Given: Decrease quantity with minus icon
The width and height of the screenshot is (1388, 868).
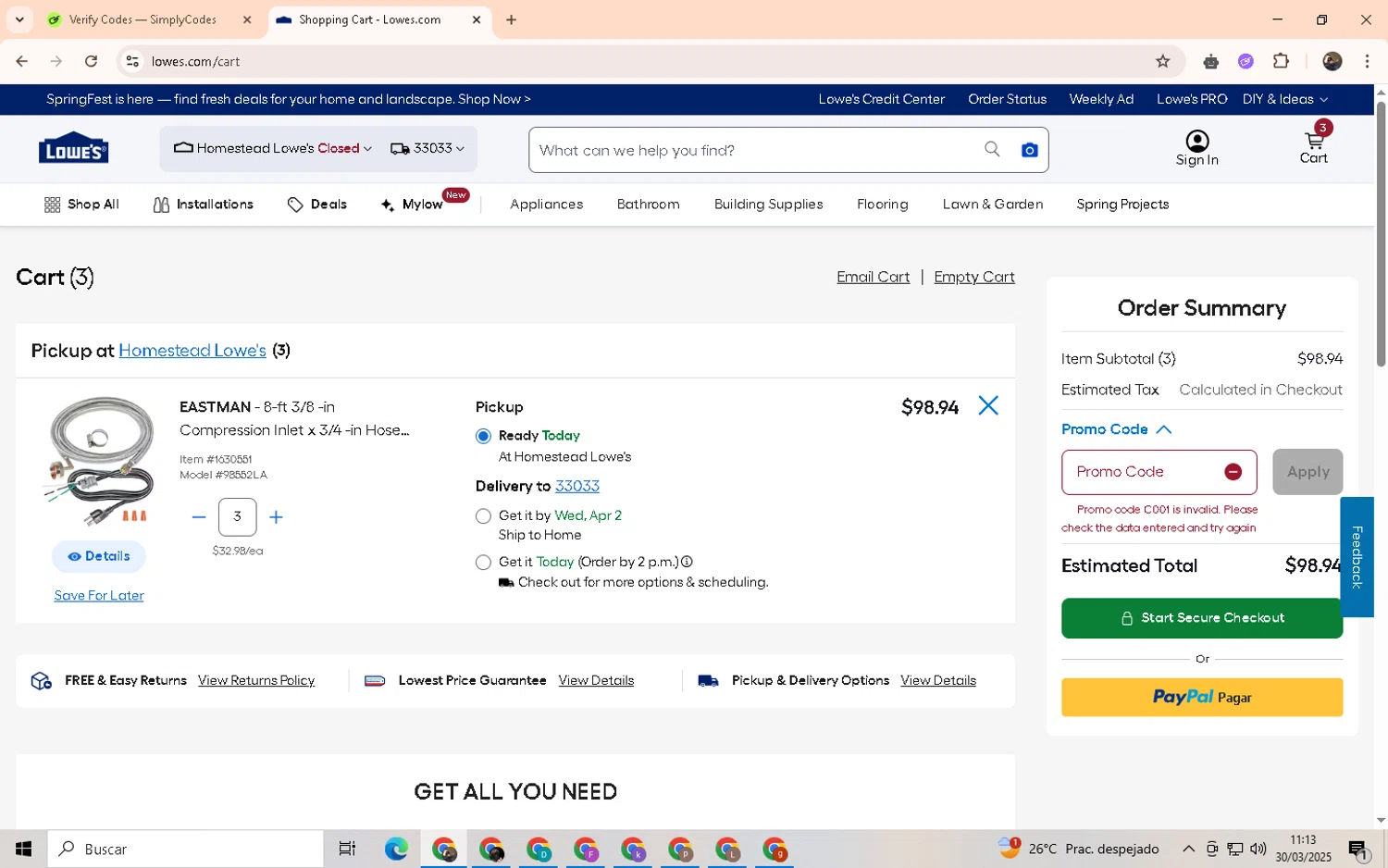Looking at the screenshot, I should pos(198,517).
